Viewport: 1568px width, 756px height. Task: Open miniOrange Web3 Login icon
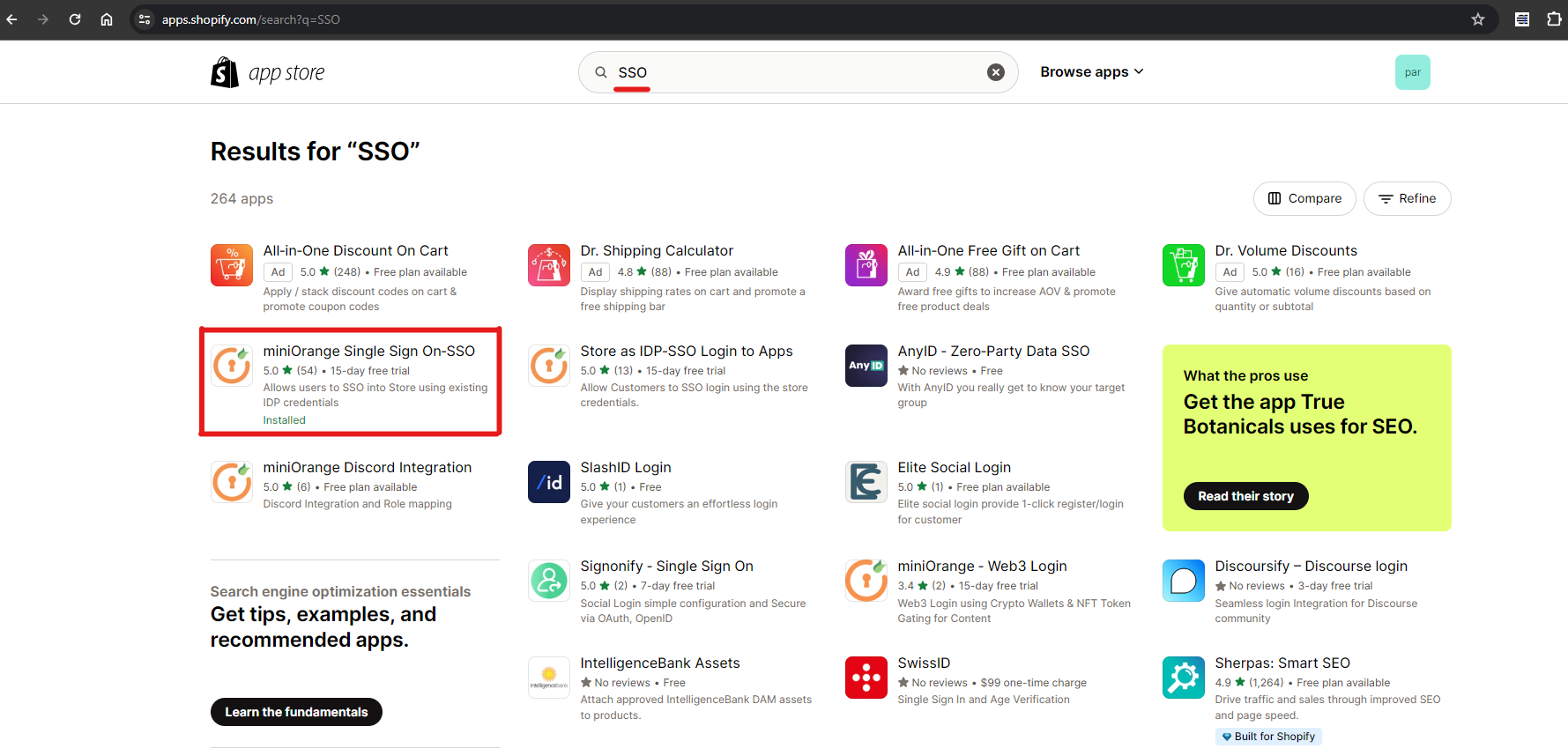point(866,581)
